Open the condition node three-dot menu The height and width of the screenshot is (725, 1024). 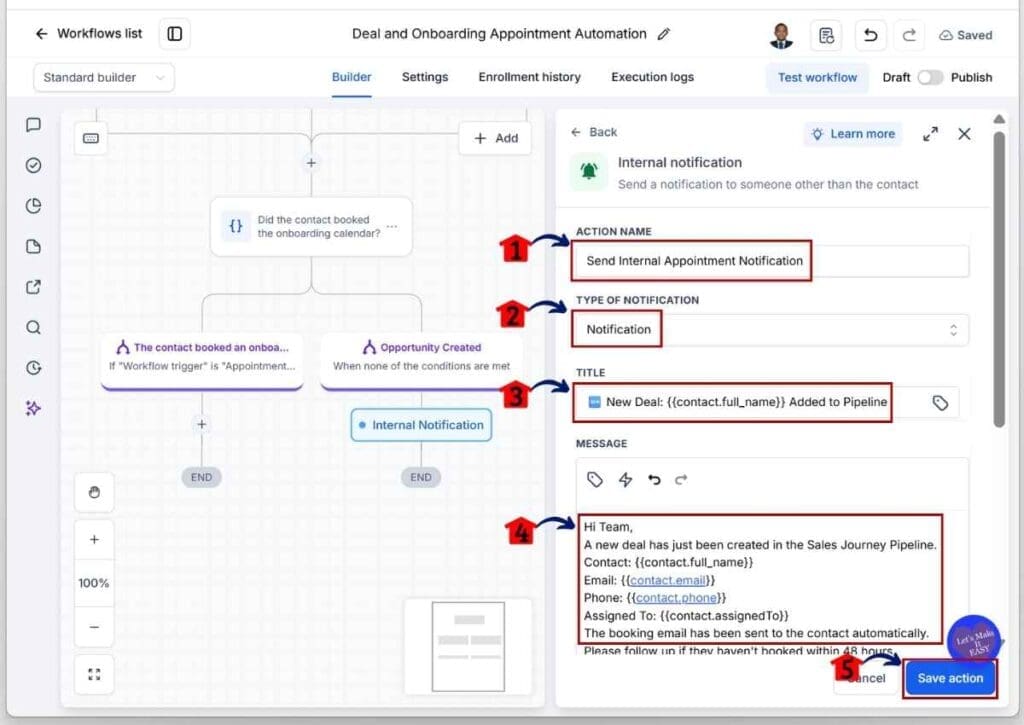click(x=391, y=226)
